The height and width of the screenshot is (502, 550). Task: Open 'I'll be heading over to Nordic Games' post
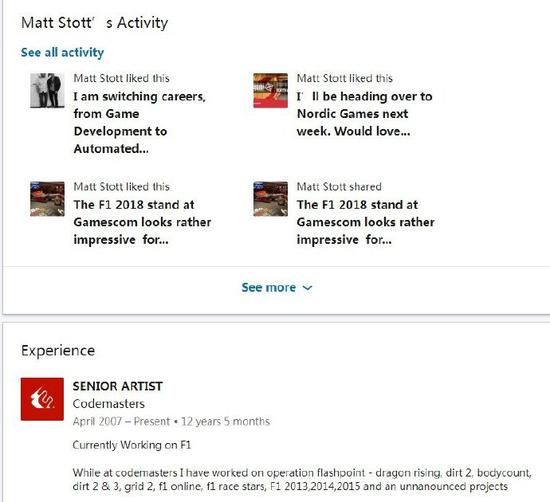coord(364,114)
